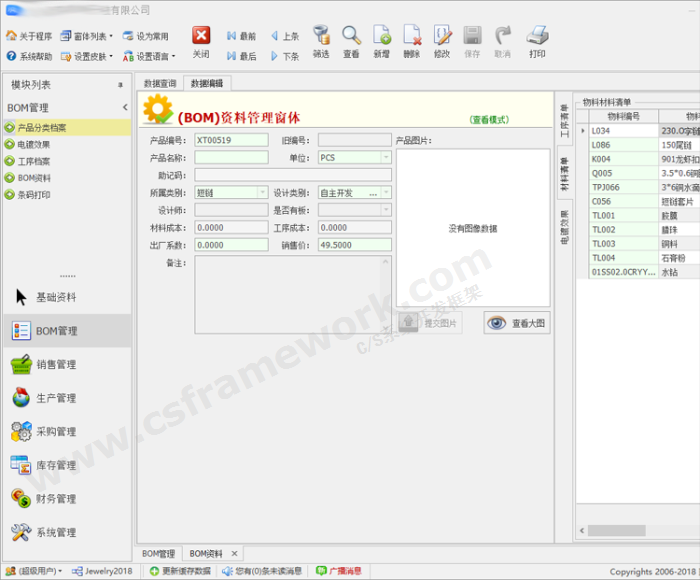Switch to the 数据查询 tab
This screenshot has width=700, height=580.
click(160, 83)
